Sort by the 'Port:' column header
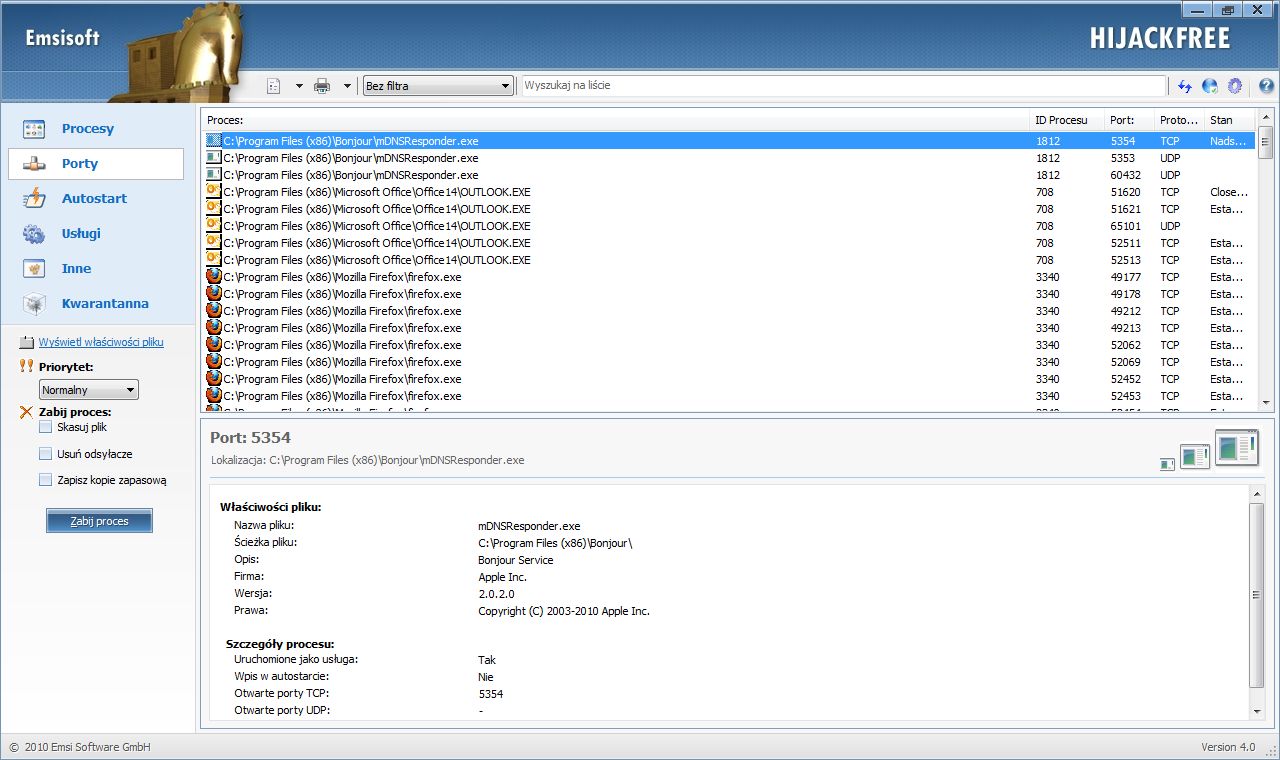Viewport: 1280px width, 760px height. pyautogui.click(x=1129, y=120)
